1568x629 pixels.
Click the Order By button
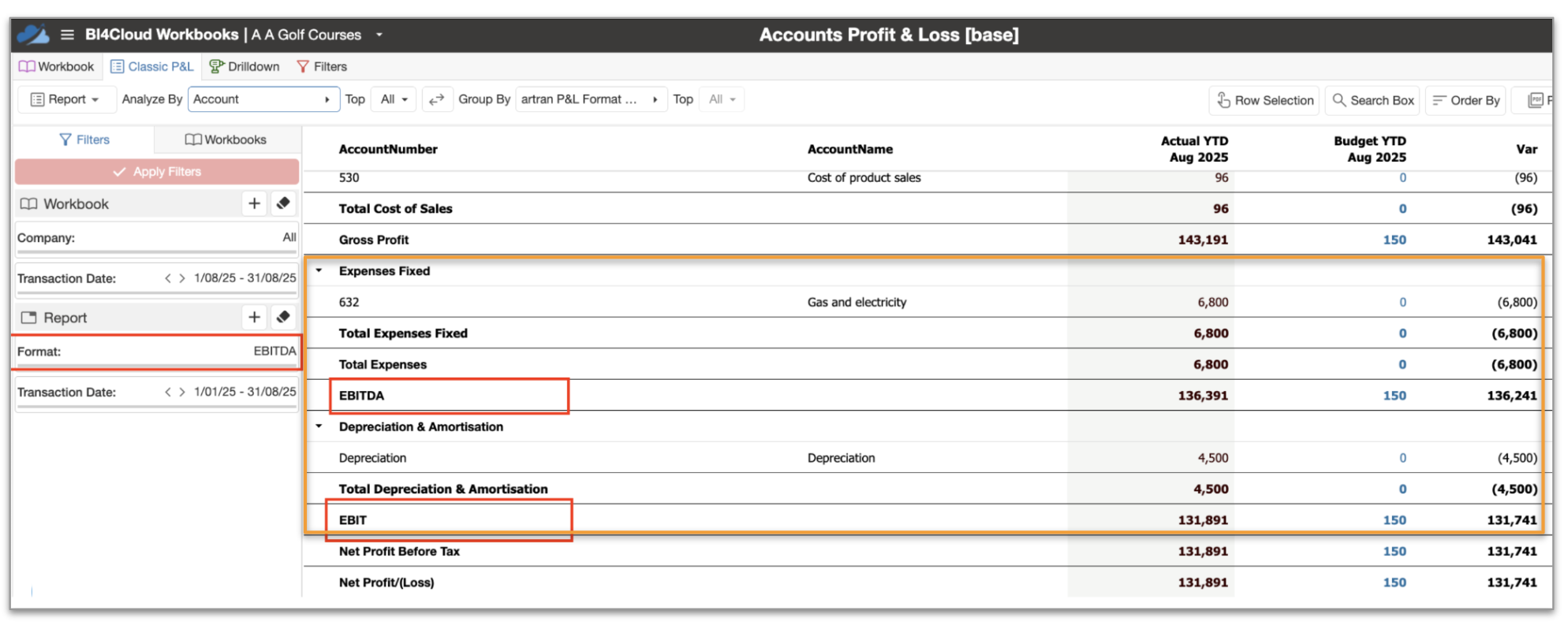click(1465, 100)
